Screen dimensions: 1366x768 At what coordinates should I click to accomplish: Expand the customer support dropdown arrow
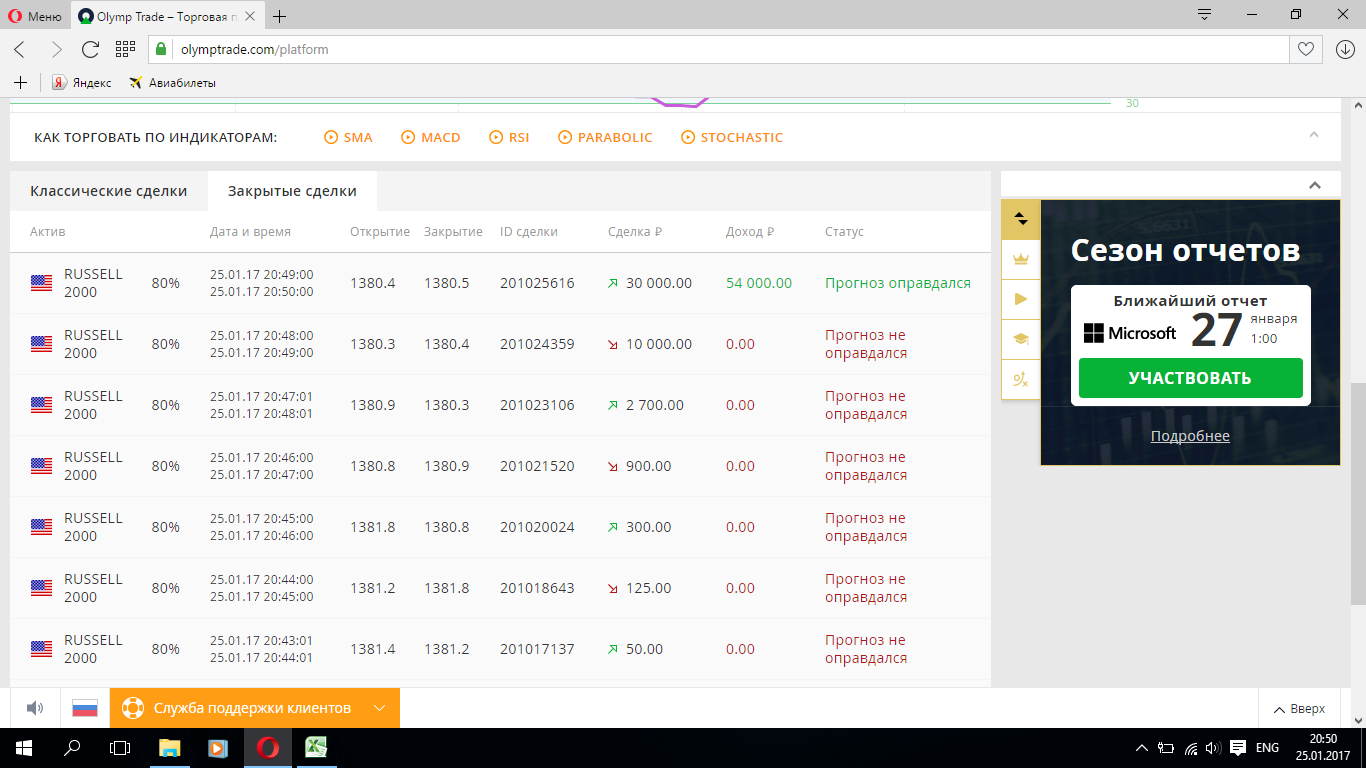coord(379,708)
